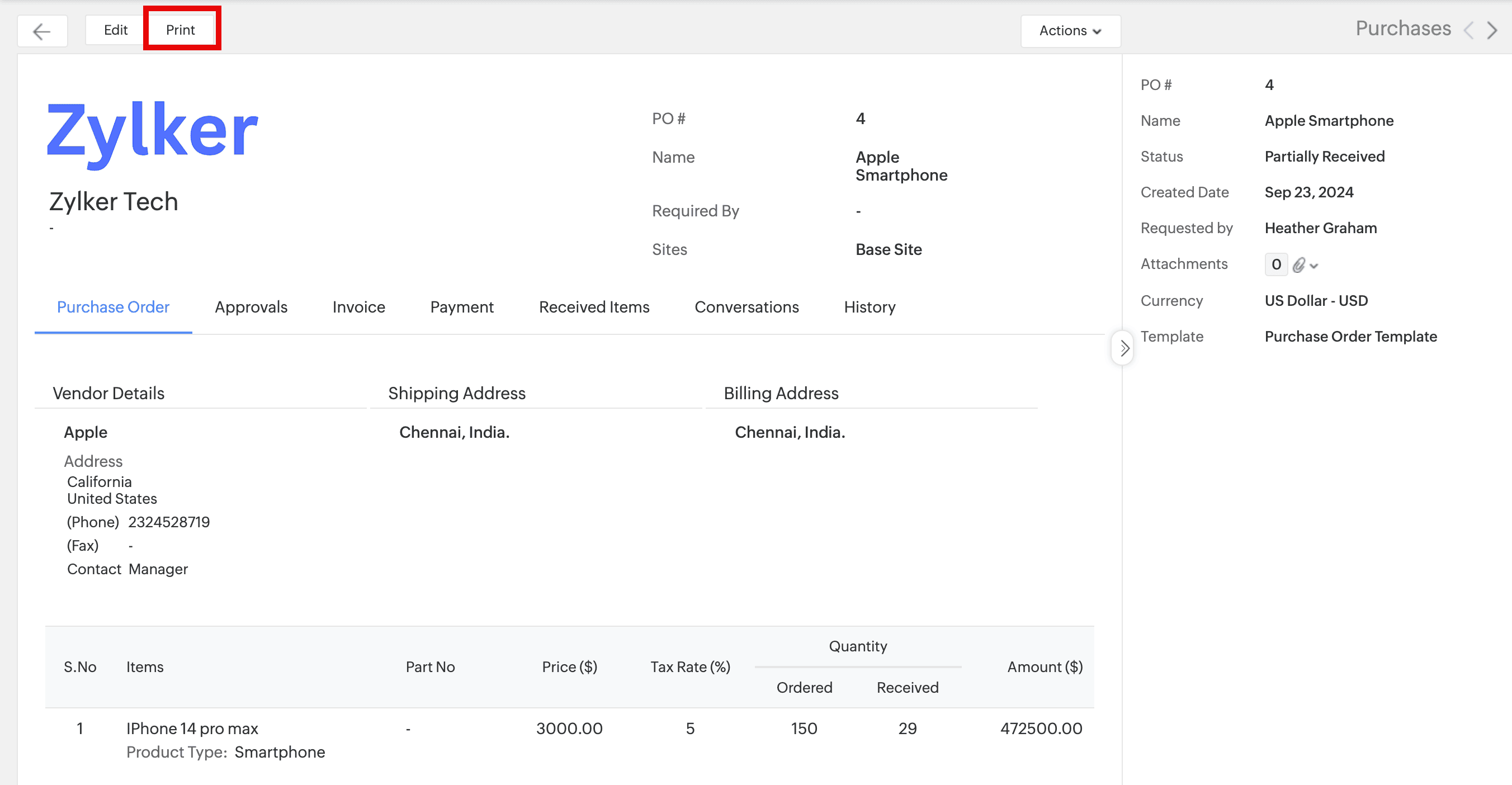This screenshot has height=785, width=1512.
Task: Show the History tab
Action: point(870,307)
